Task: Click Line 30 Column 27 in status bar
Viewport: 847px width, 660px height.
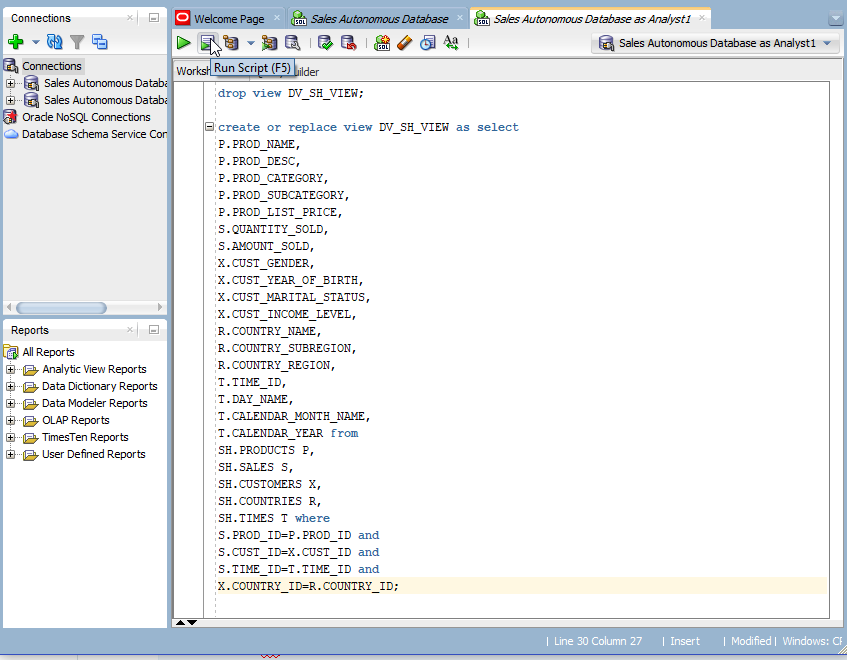Action: click(597, 641)
